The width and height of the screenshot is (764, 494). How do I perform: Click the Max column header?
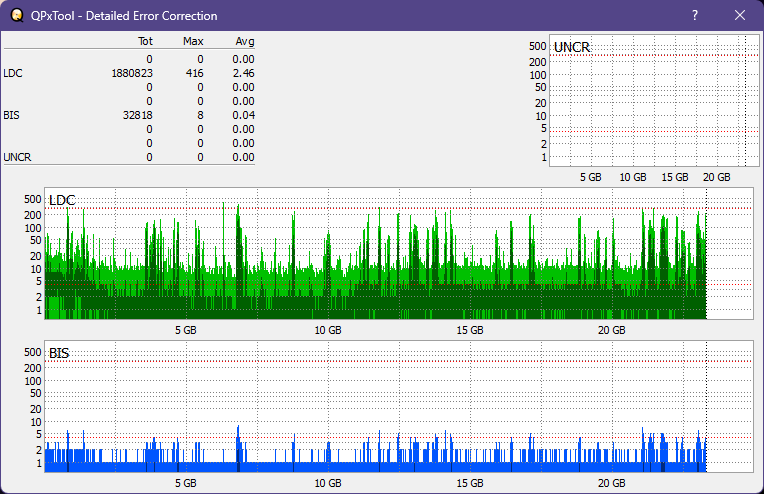point(193,41)
